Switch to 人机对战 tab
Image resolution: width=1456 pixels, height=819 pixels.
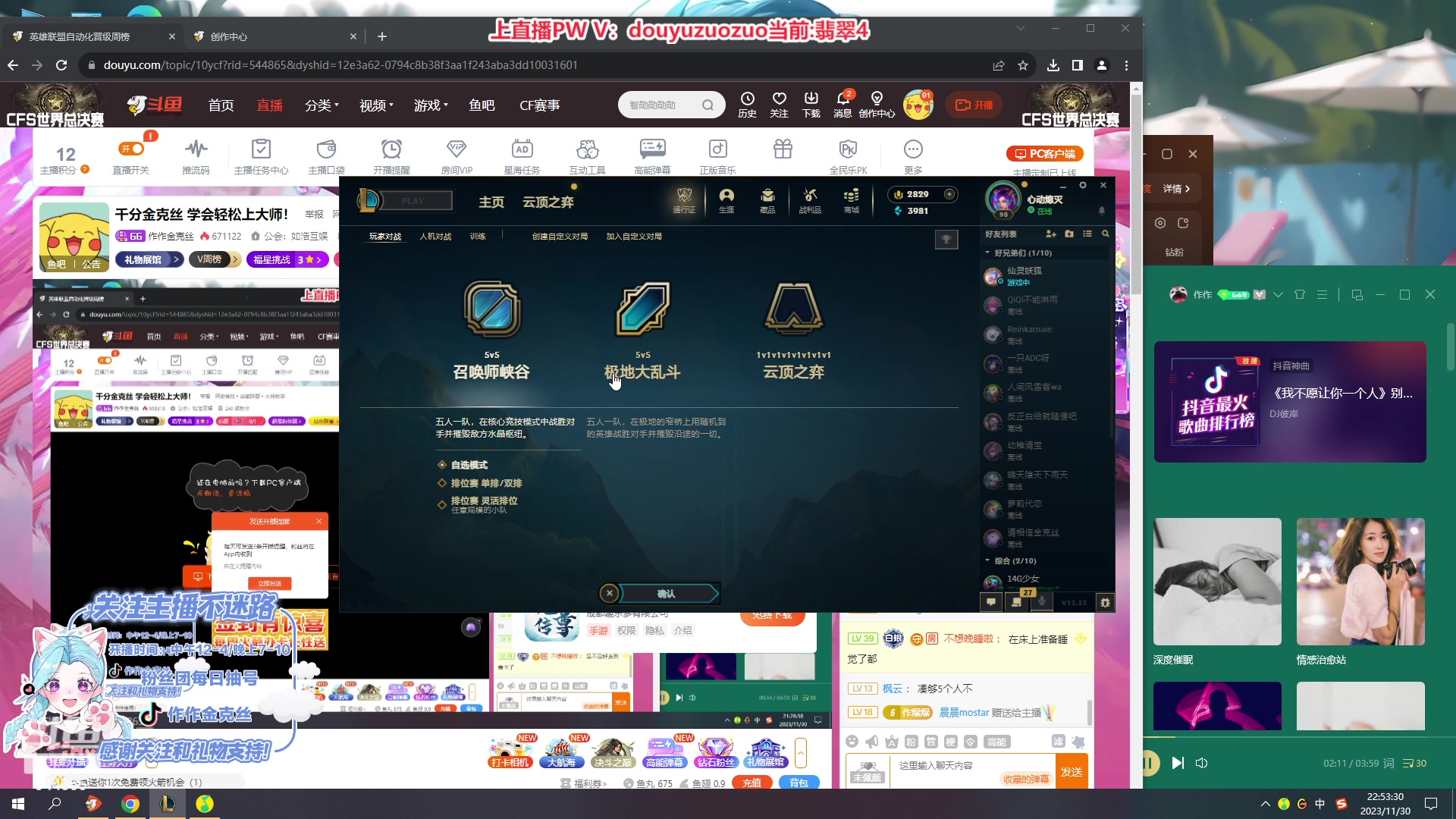pos(435,237)
